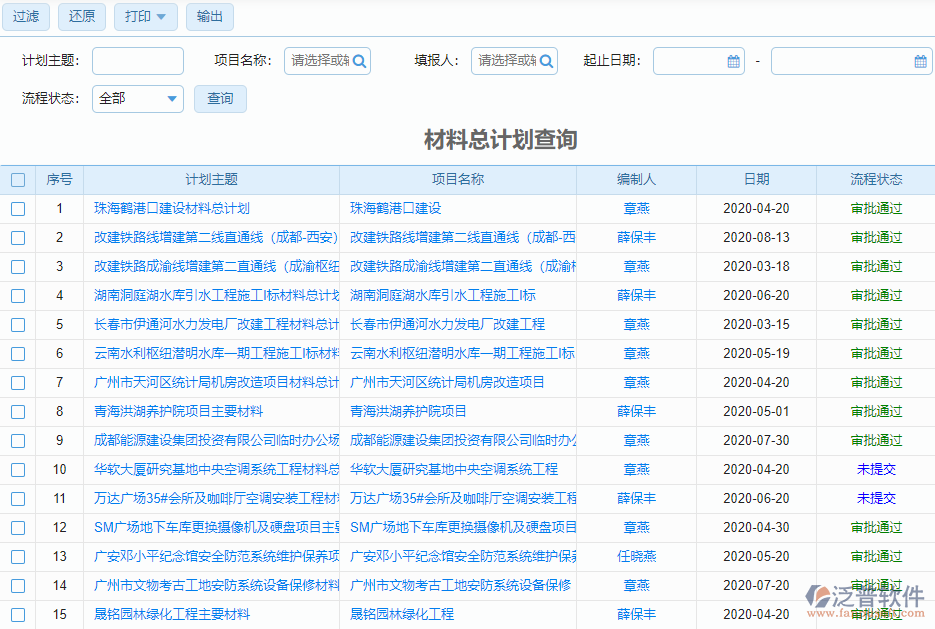Image resolution: width=935 pixels, height=629 pixels.
Task: Click the 输出 export icon button
Action: pyautogui.click(x=209, y=17)
